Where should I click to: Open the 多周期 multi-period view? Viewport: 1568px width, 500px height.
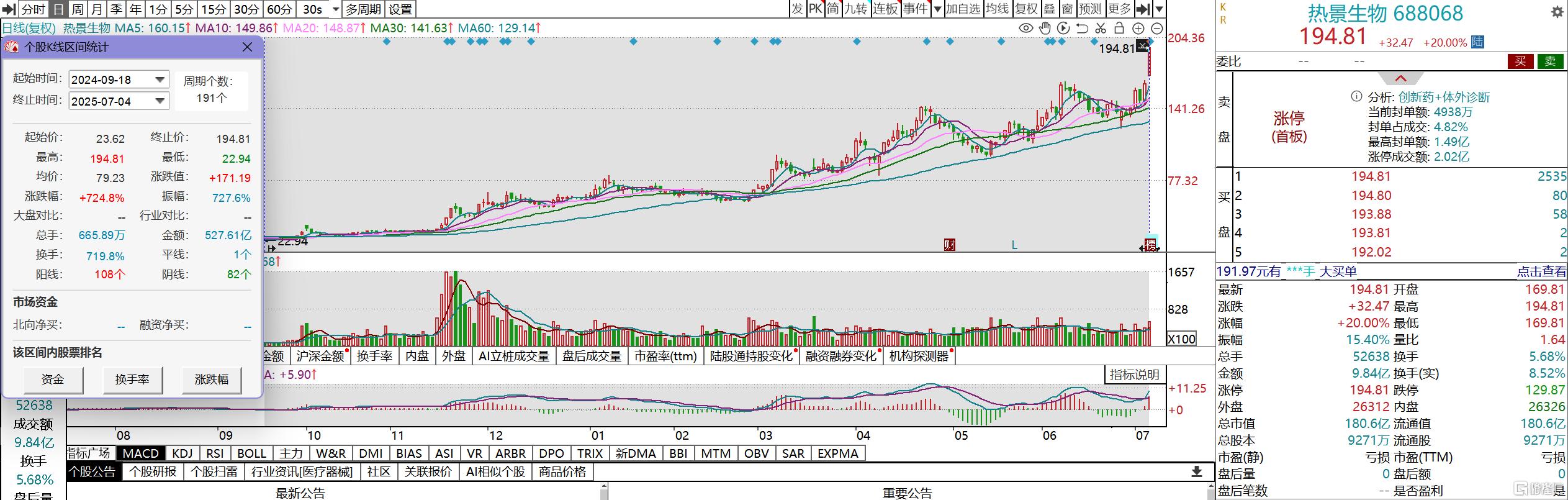[x=363, y=9]
